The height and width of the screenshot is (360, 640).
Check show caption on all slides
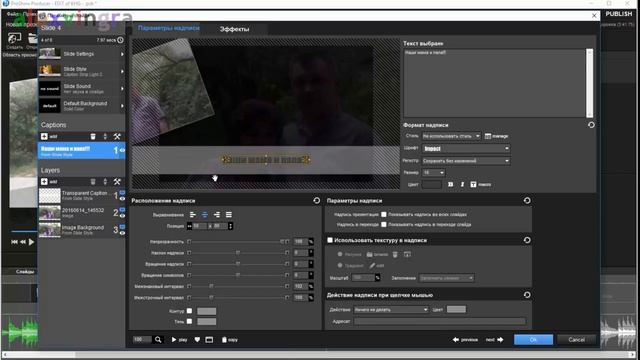384,214
